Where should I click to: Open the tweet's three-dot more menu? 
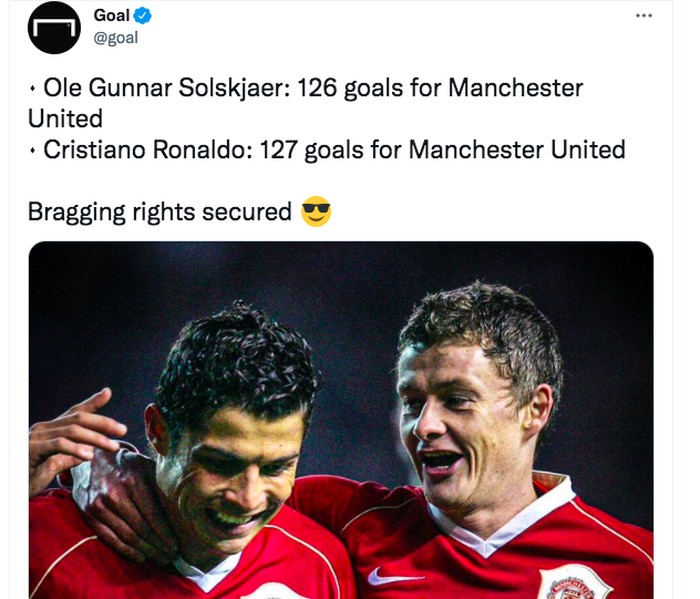point(644,16)
